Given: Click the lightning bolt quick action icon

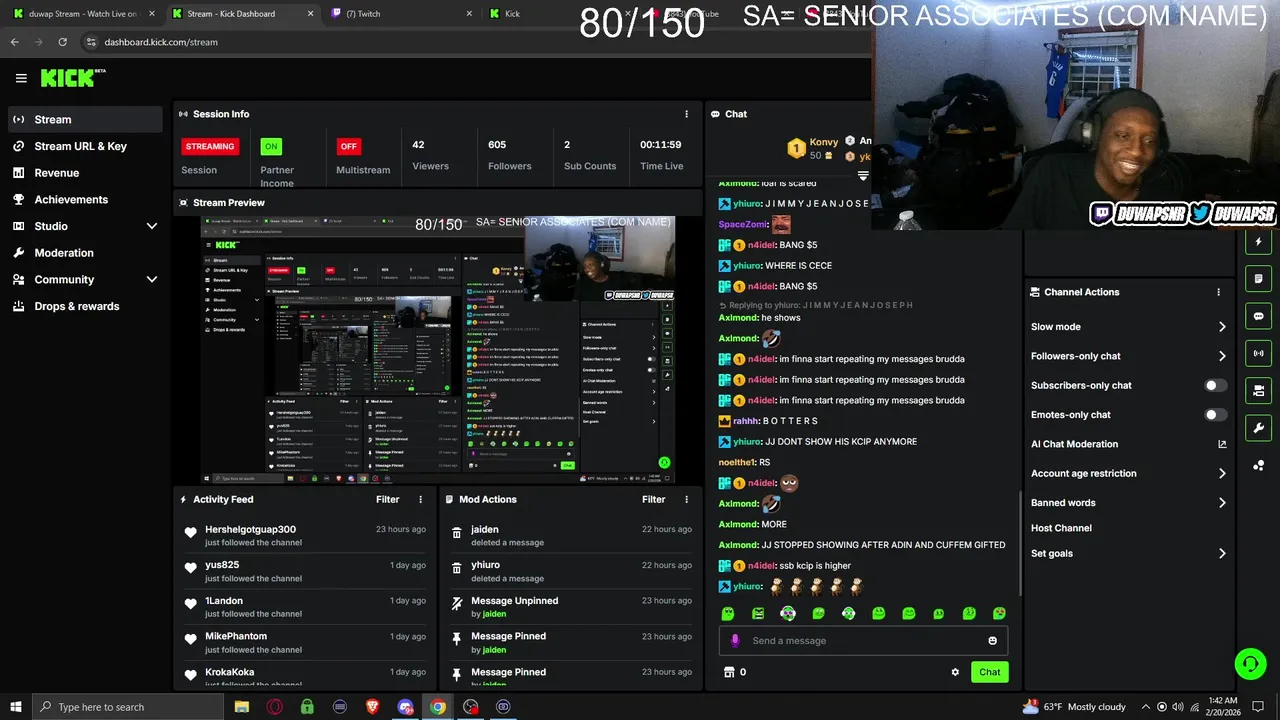Looking at the screenshot, I should point(1258,242).
